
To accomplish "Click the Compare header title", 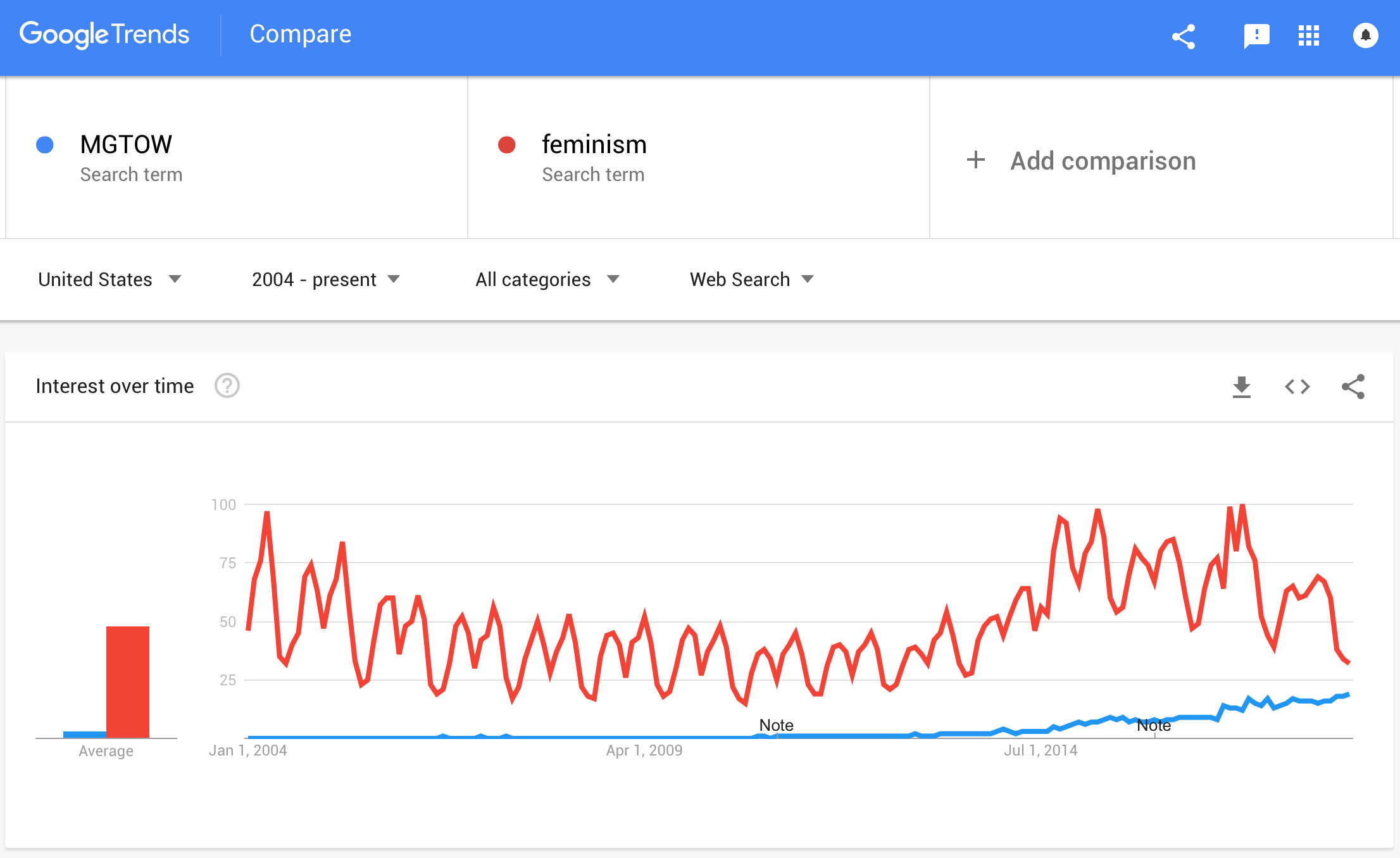I will click(300, 34).
